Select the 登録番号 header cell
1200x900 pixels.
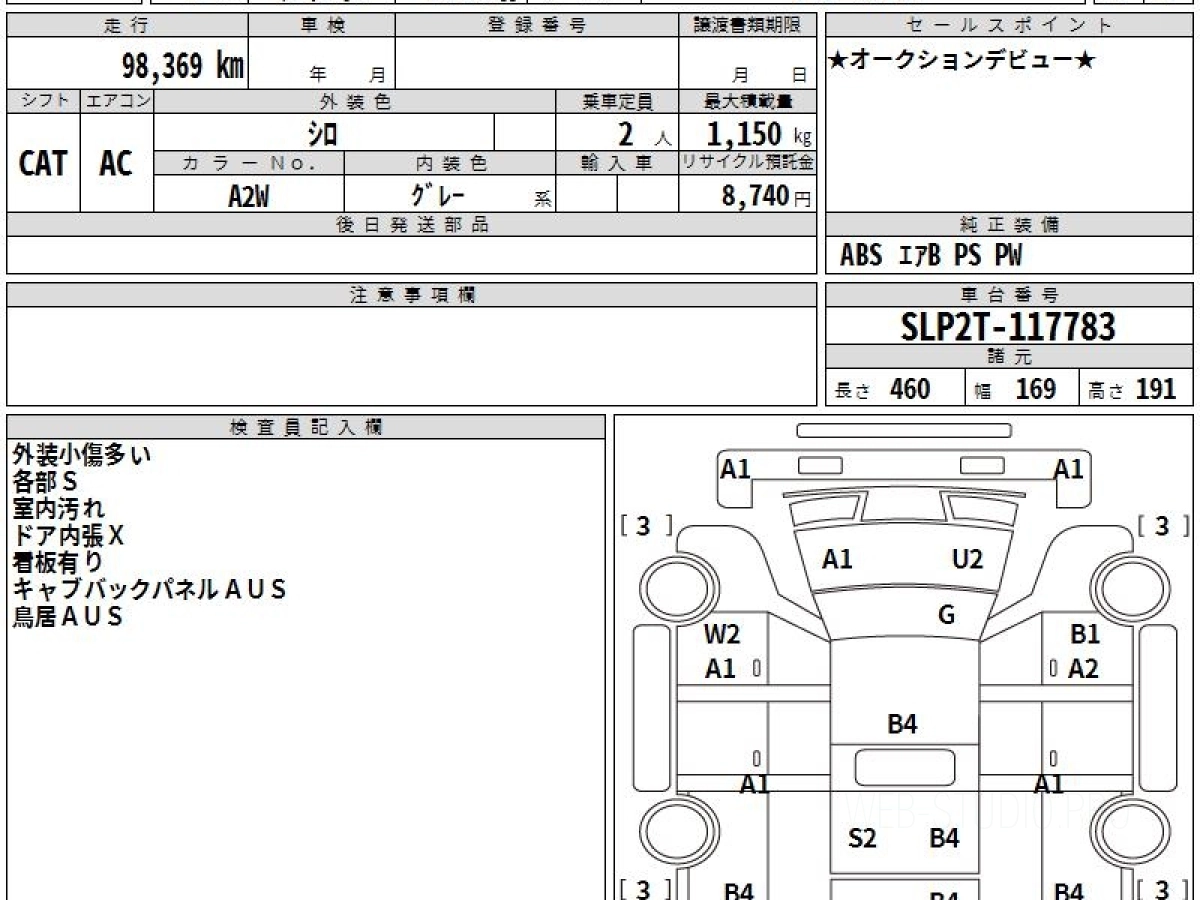click(536, 26)
